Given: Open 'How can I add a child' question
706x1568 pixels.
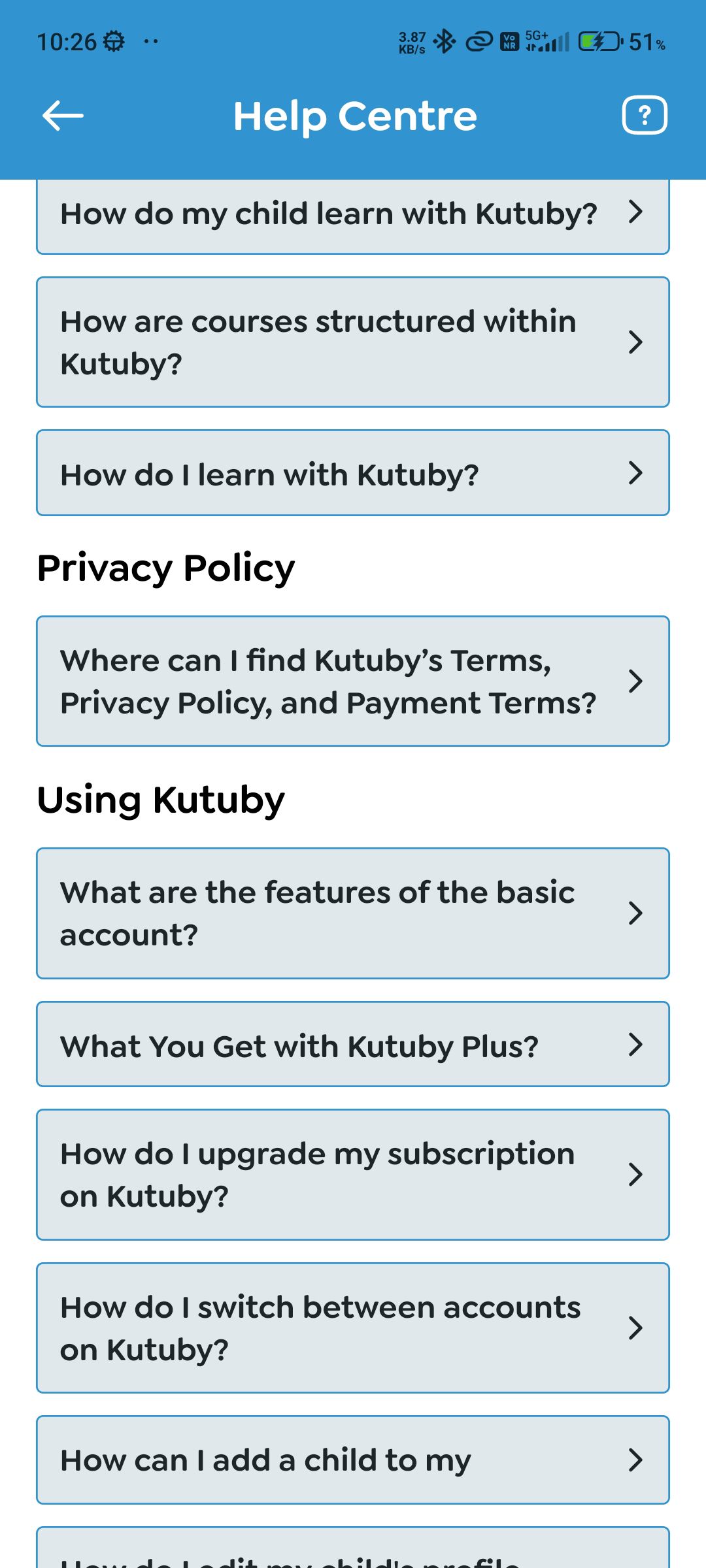Looking at the screenshot, I should click(x=265, y=1461).
